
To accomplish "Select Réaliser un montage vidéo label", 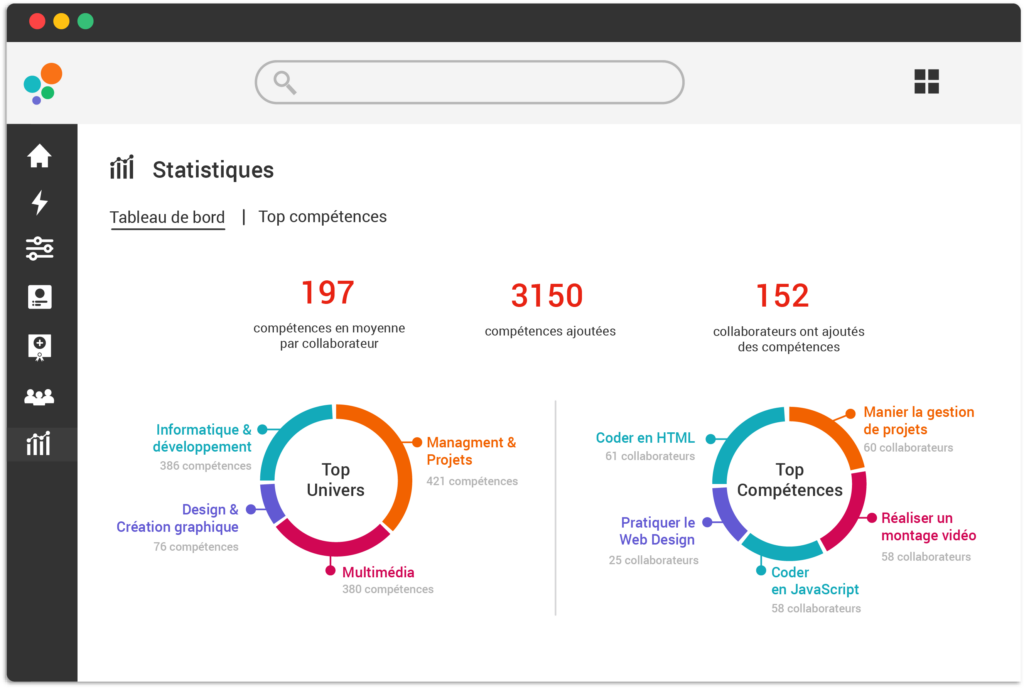I will [929, 527].
